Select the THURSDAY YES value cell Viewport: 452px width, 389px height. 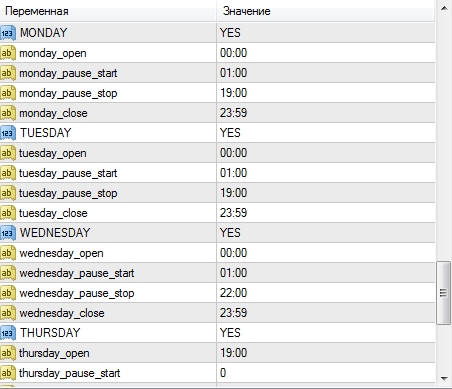[x=326, y=333]
